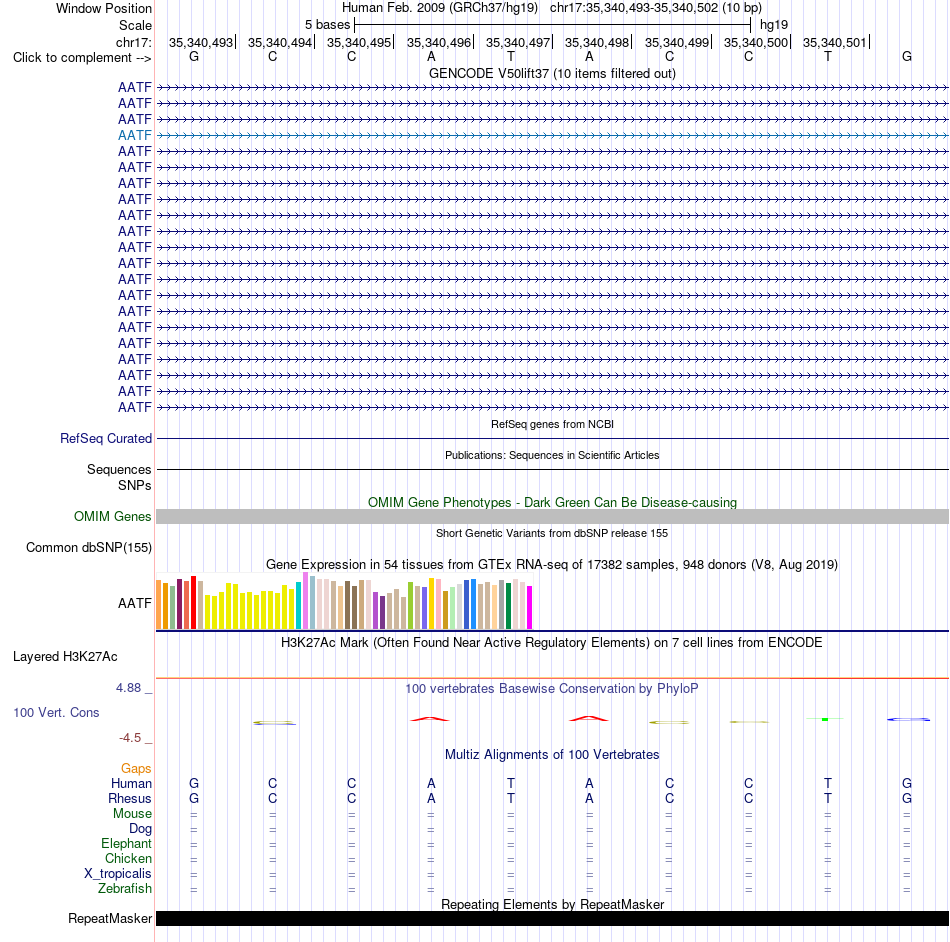The width and height of the screenshot is (950, 942).
Task: Click 'RefSeq genes from NCBI' title
Action: coord(552,424)
